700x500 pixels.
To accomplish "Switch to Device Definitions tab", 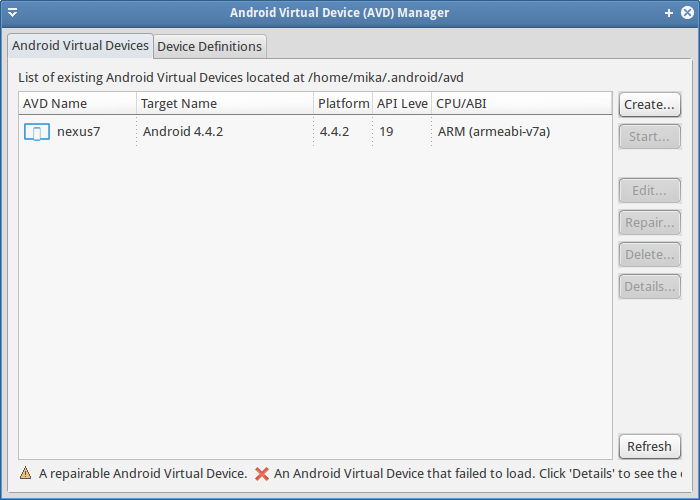I will (210, 46).
